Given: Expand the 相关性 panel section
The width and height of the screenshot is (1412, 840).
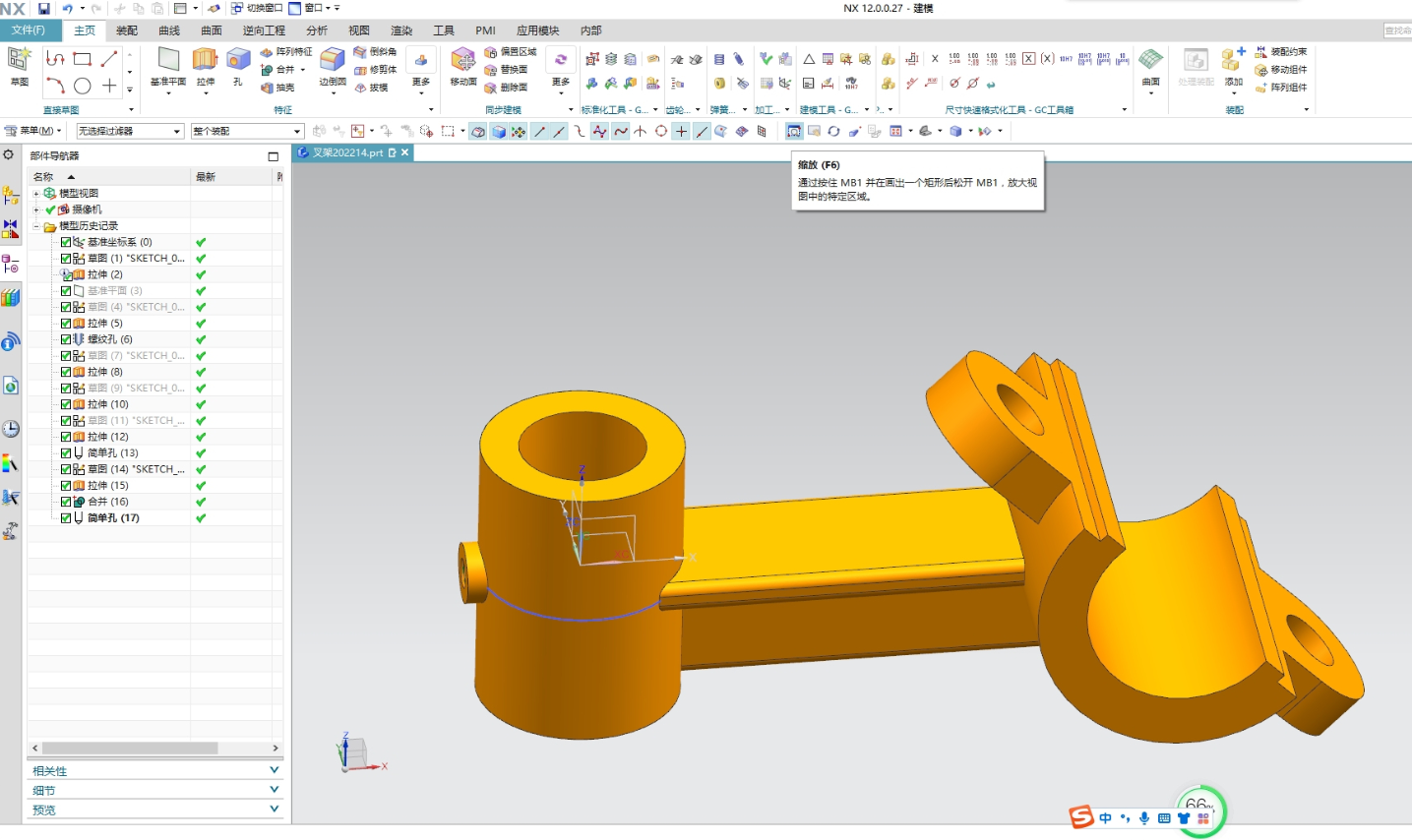Looking at the screenshot, I should pyautogui.click(x=154, y=771).
